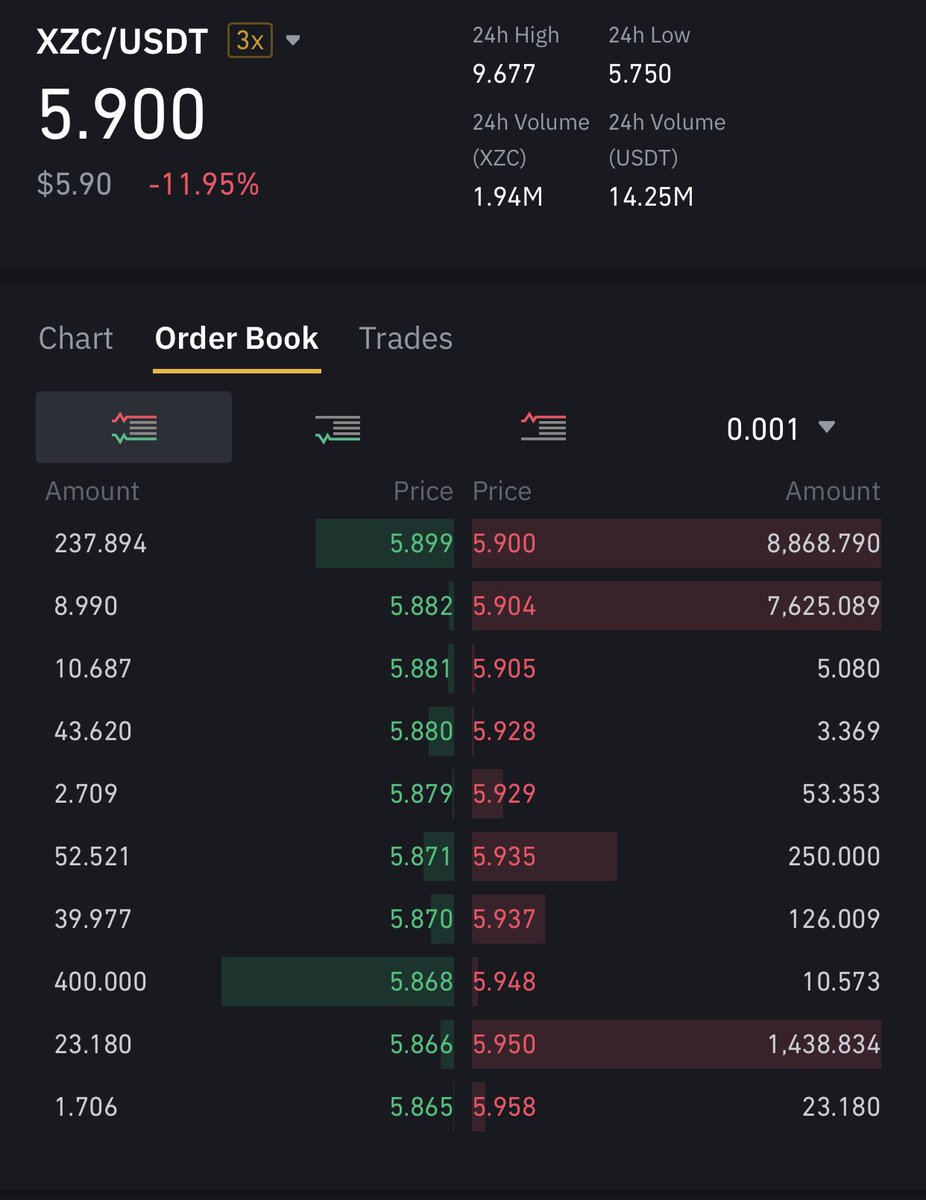
Task: Select bid price 5.871
Action: (x=421, y=857)
